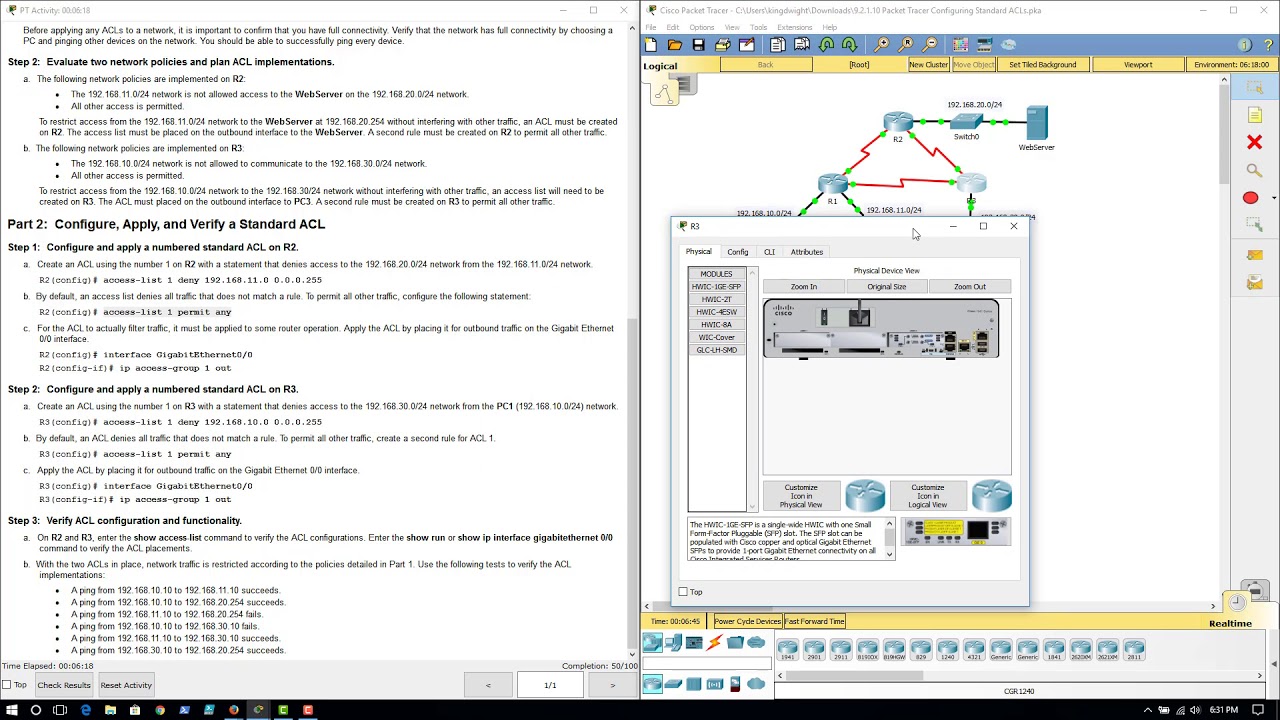1280x720 pixels.
Task: Open the Activity Wizard icon
Action: (746, 45)
